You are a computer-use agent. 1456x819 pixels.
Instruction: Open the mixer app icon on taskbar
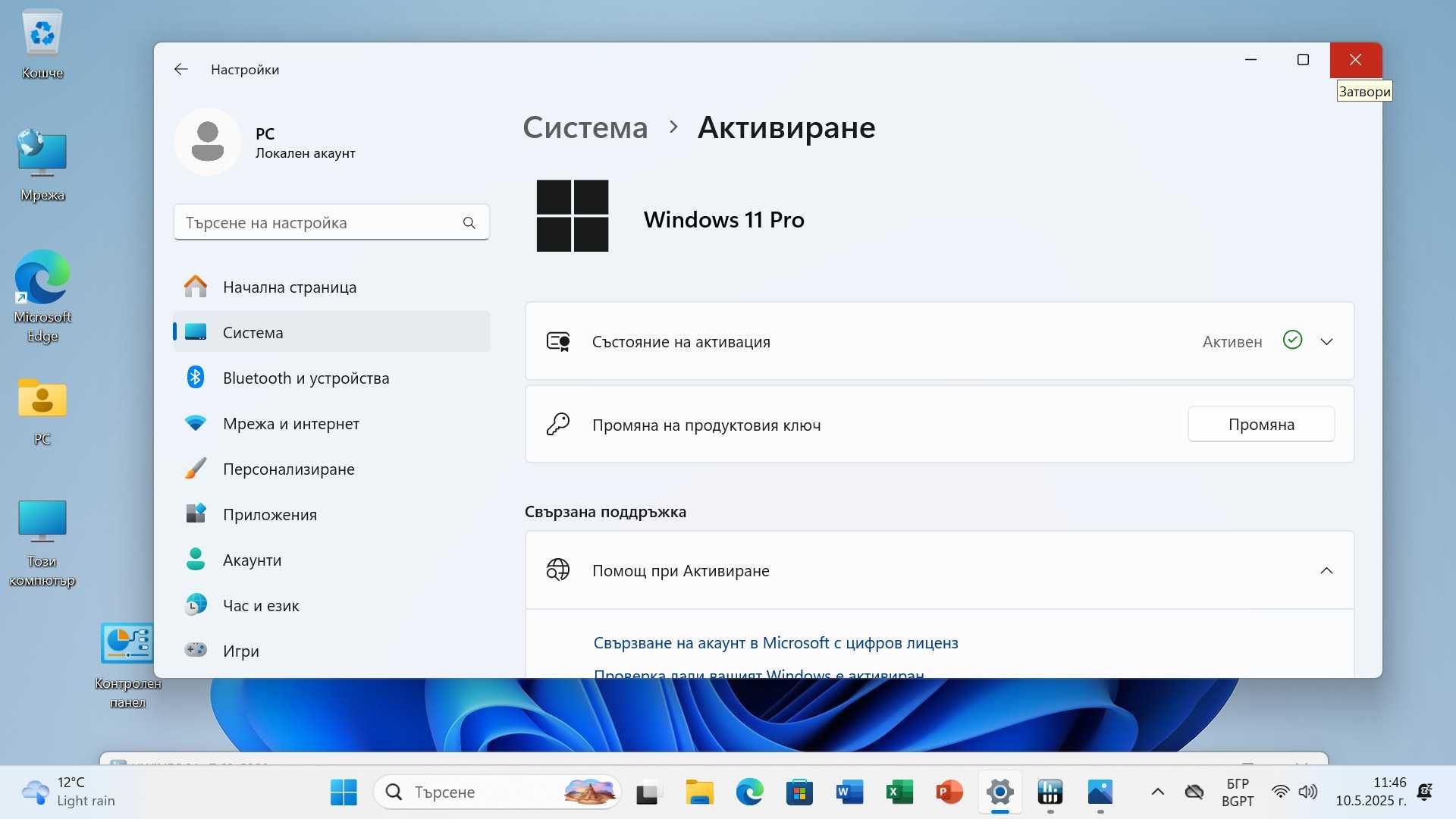tap(1050, 792)
